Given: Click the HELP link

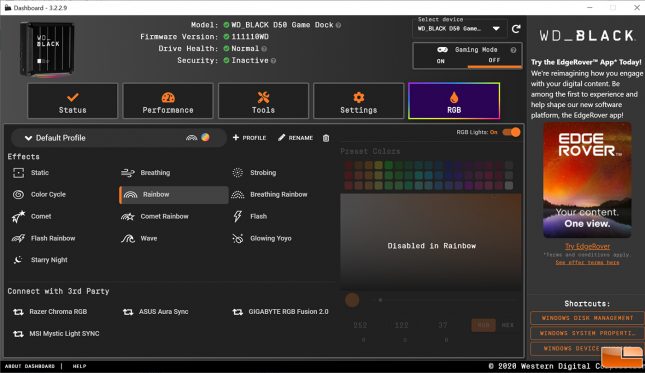Looking at the screenshot, I should coord(79,366).
